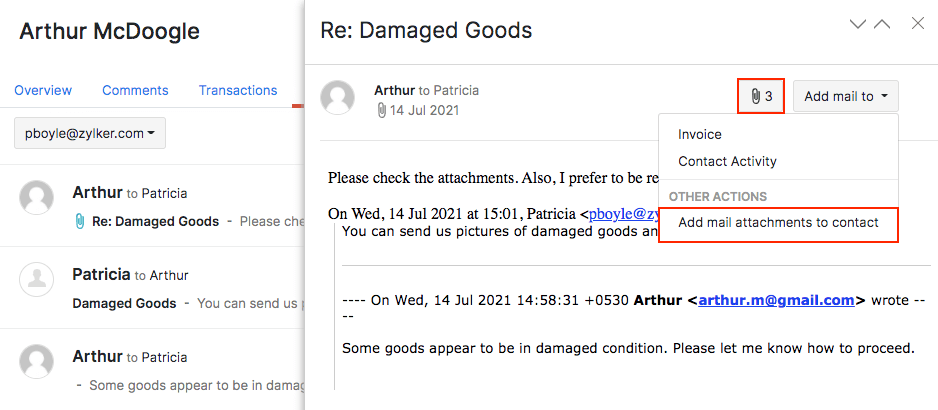
Task: Click Patricia's avatar in the mail list
Action: tap(37, 279)
